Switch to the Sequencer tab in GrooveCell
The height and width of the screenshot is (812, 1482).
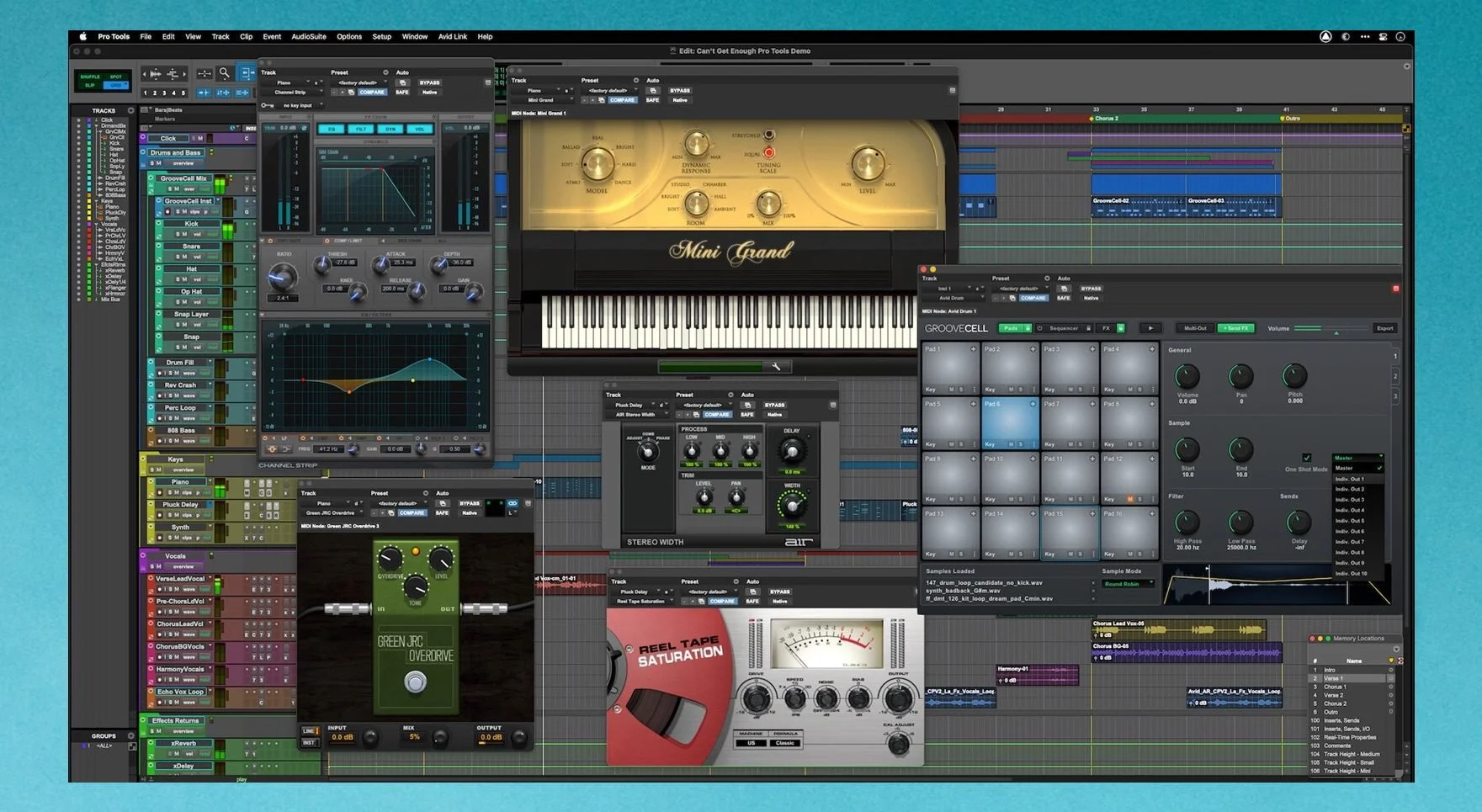tap(1064, 328)
